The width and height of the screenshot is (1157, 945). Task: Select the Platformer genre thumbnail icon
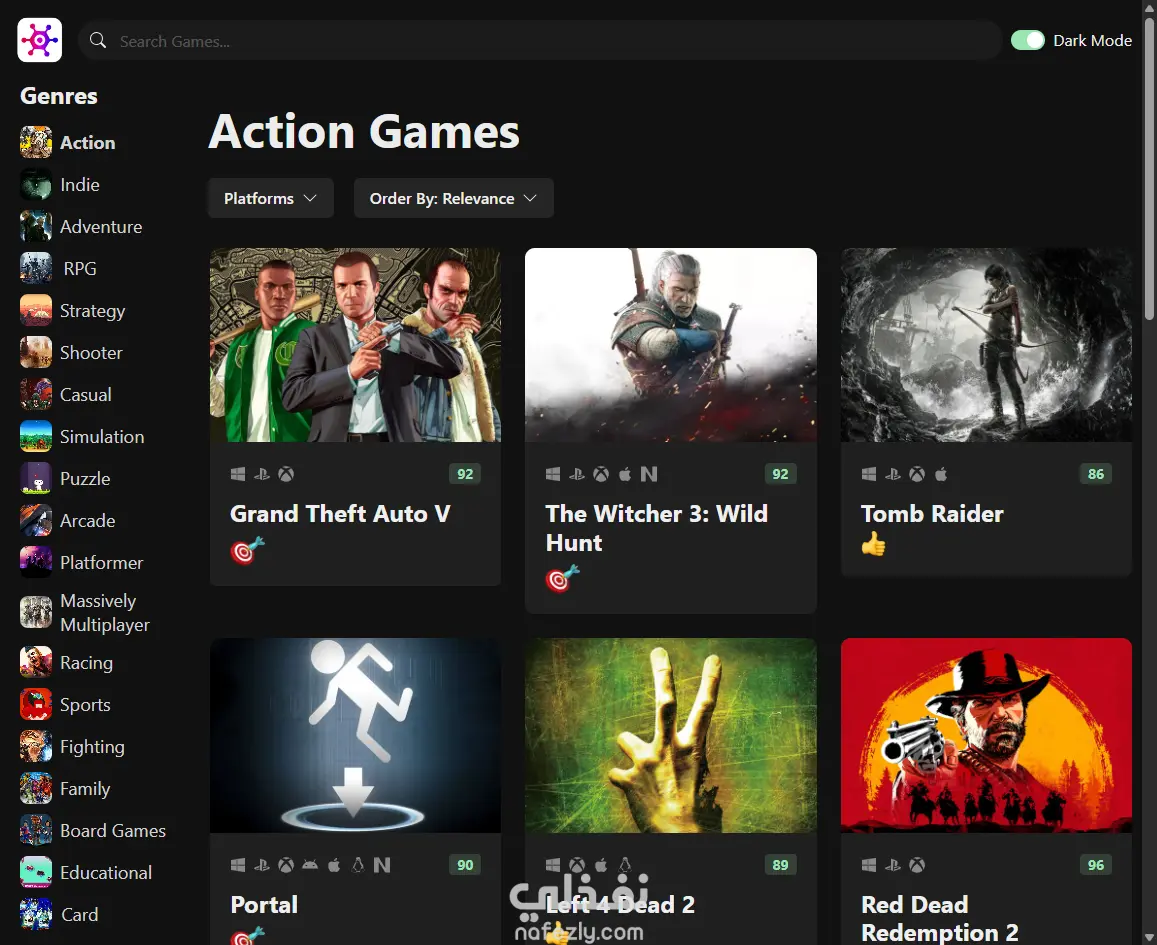[x=35, y=563]
